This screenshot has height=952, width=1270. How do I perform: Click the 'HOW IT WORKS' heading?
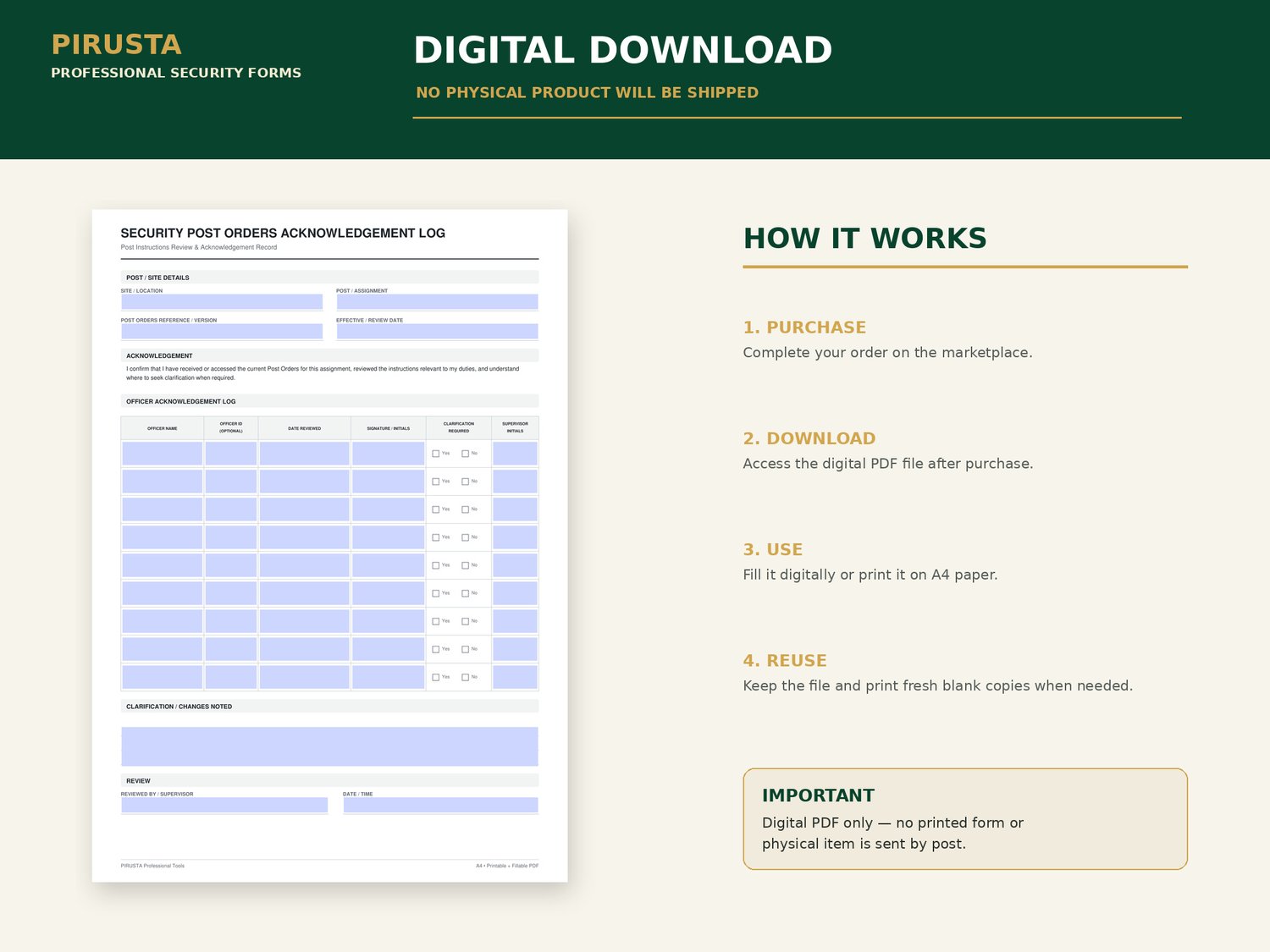pos(865,239)
